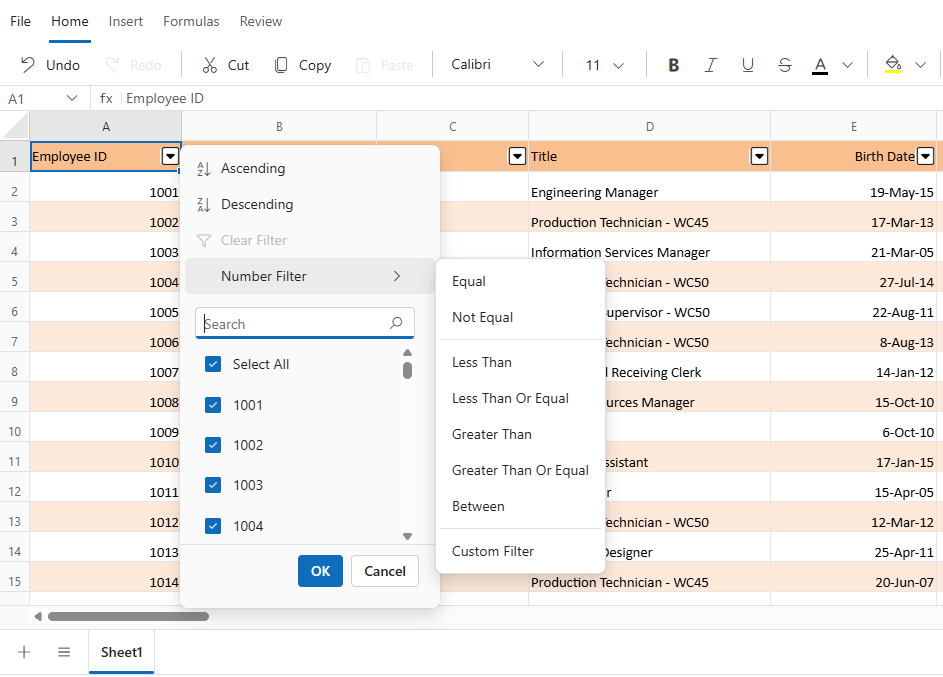This screenshot has height=677, width=943.
Task: Uncheck the Select All checkbox
Action: click(x=213, y=364)
